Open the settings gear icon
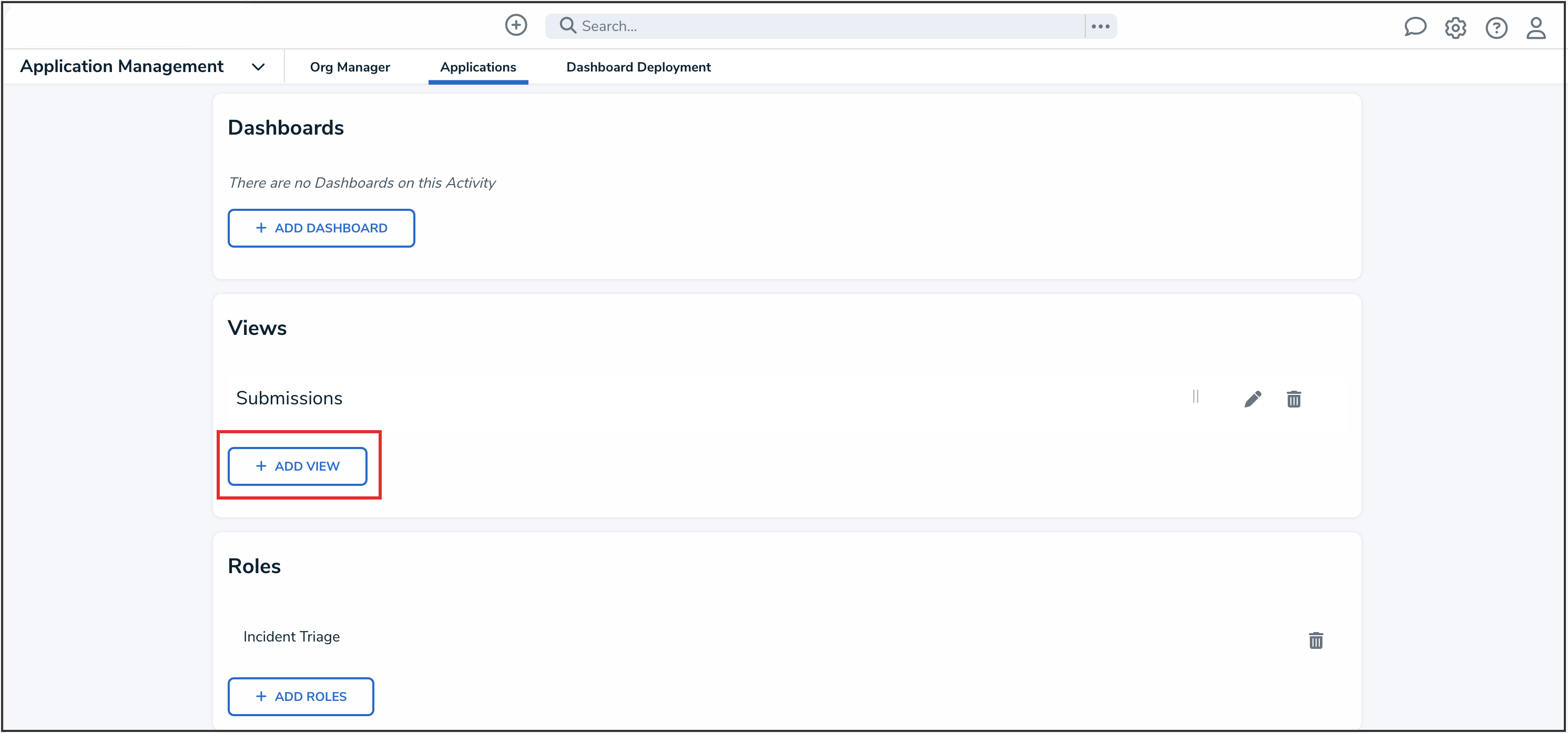The width and height of the screenshot is (1568, 733). coord(1455,28)
